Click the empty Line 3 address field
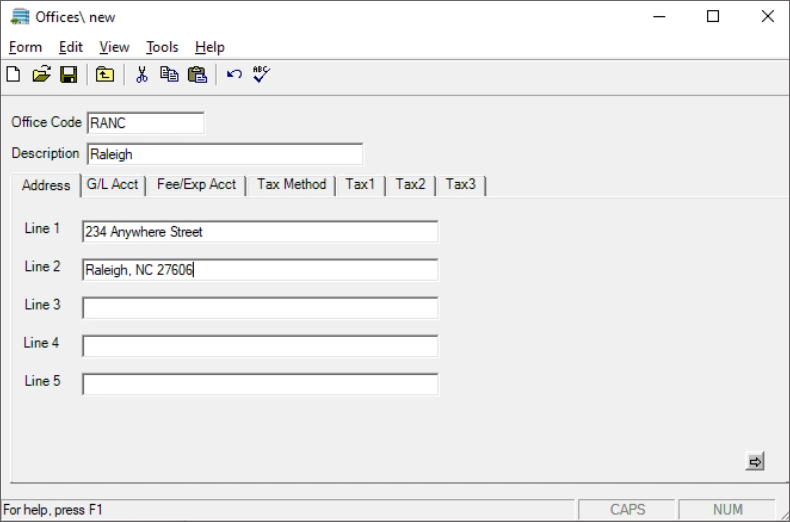The image size is (790, 522). click(260, 308)
